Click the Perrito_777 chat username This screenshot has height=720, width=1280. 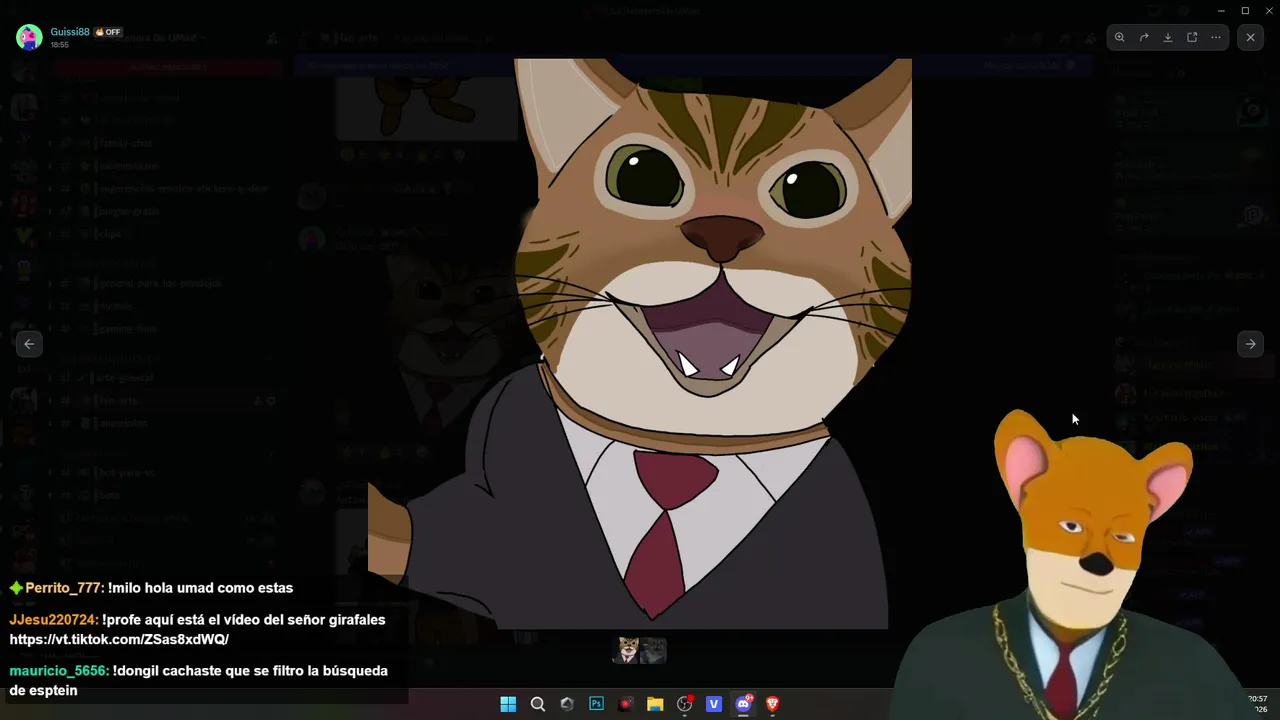(x=64, y=588)
